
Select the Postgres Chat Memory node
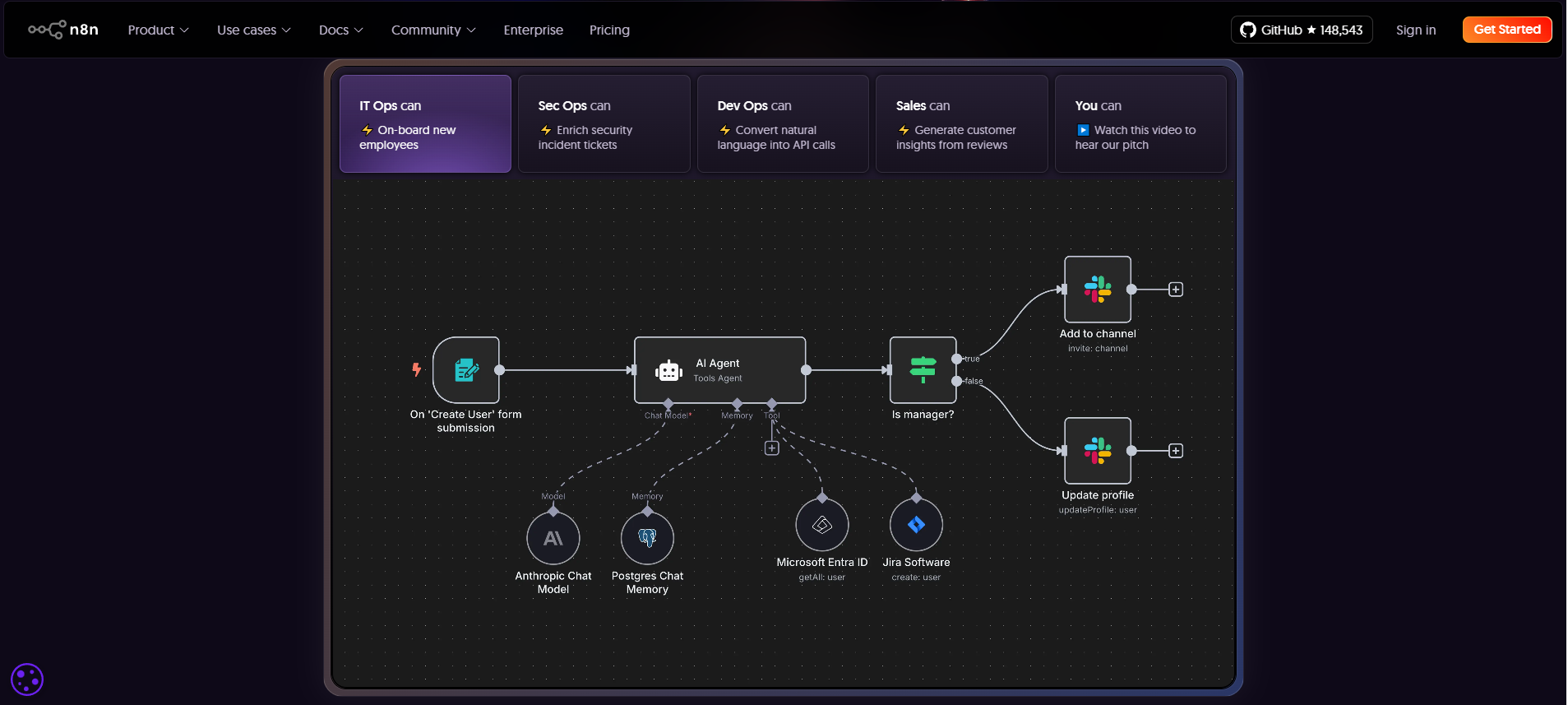tap(647, 538)
